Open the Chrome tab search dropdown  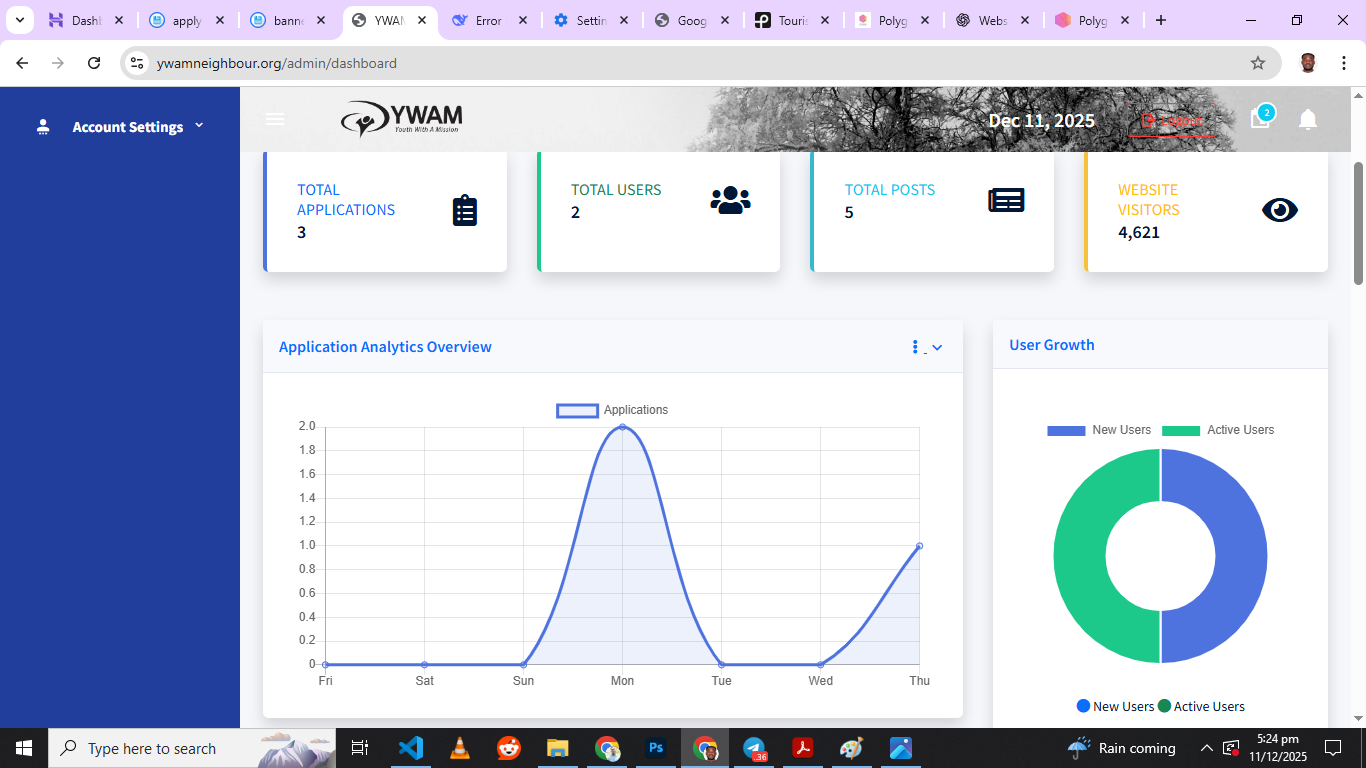19,20
